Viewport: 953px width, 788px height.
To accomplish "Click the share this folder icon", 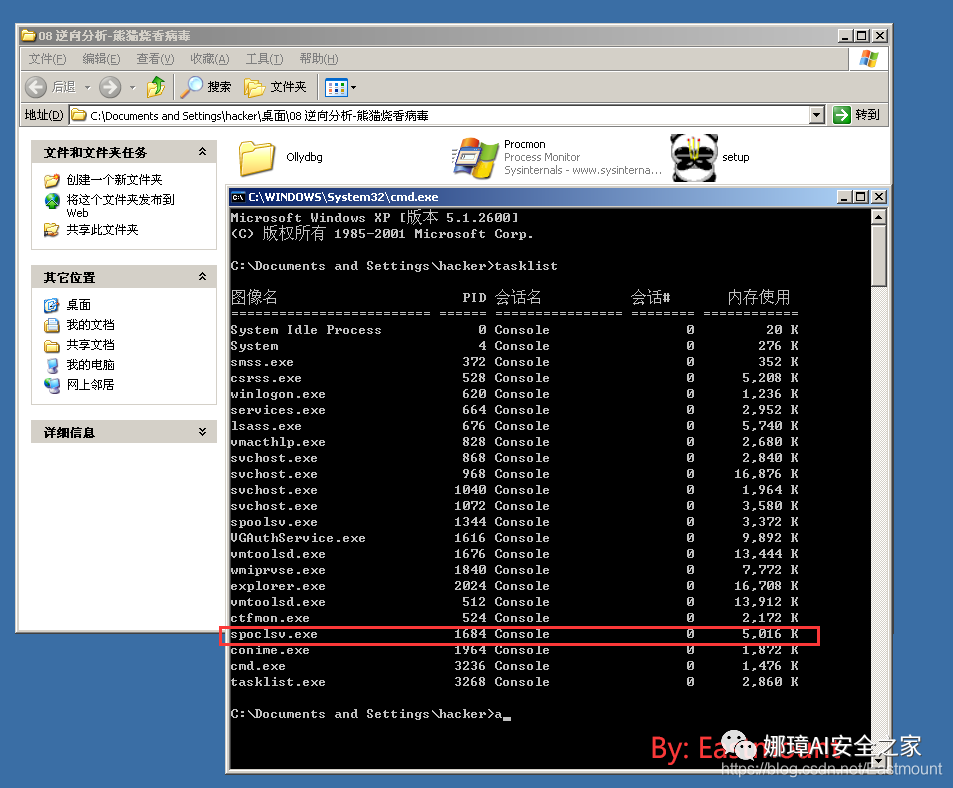I will (x=52, y=230).
